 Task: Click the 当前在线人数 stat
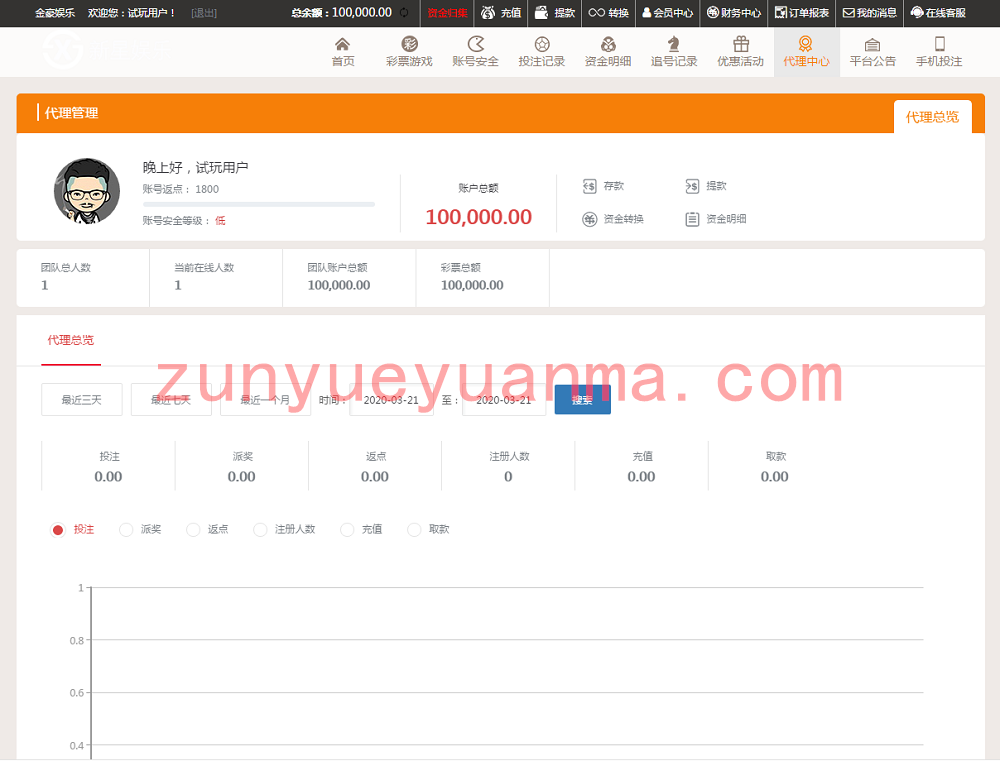click(x=216, y=277)
